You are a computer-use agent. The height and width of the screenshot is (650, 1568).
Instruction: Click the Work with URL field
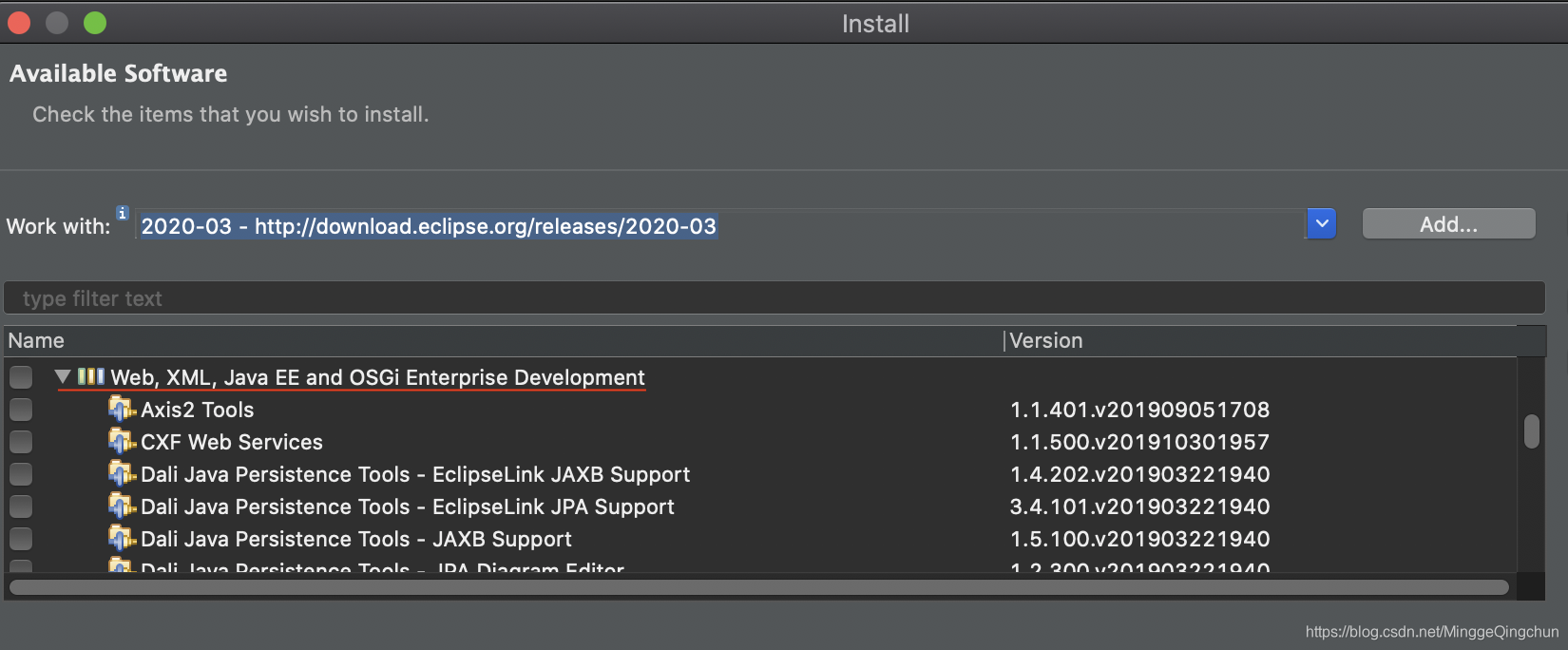click(720, 225)
